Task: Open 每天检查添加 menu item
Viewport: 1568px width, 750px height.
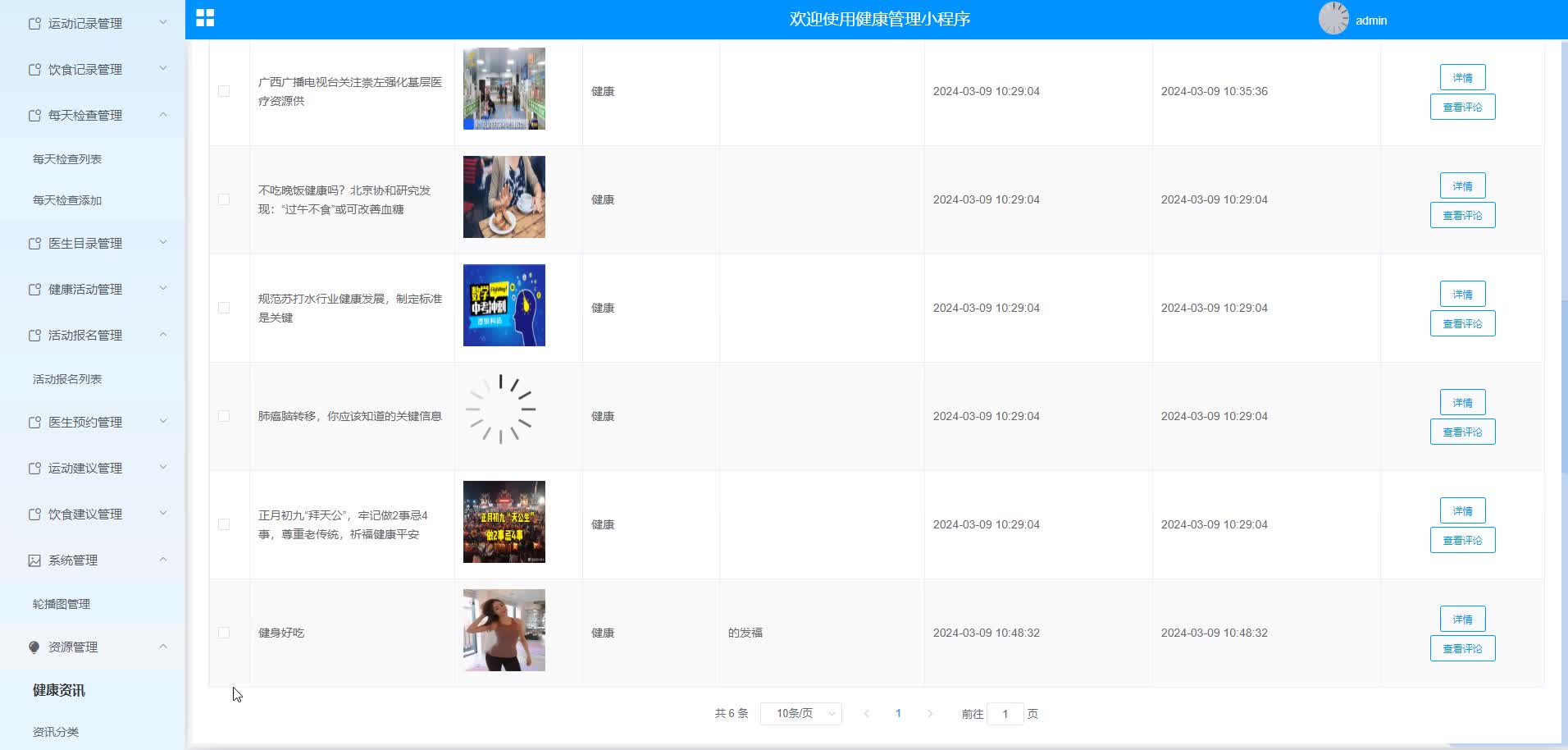Action: pyautogui.click(x=67, y=200)
